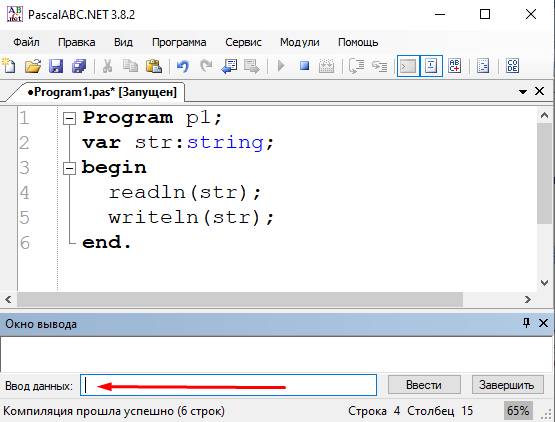Undo the last edit
Viewport: 555px width, 422px height.
coord(183,66)
